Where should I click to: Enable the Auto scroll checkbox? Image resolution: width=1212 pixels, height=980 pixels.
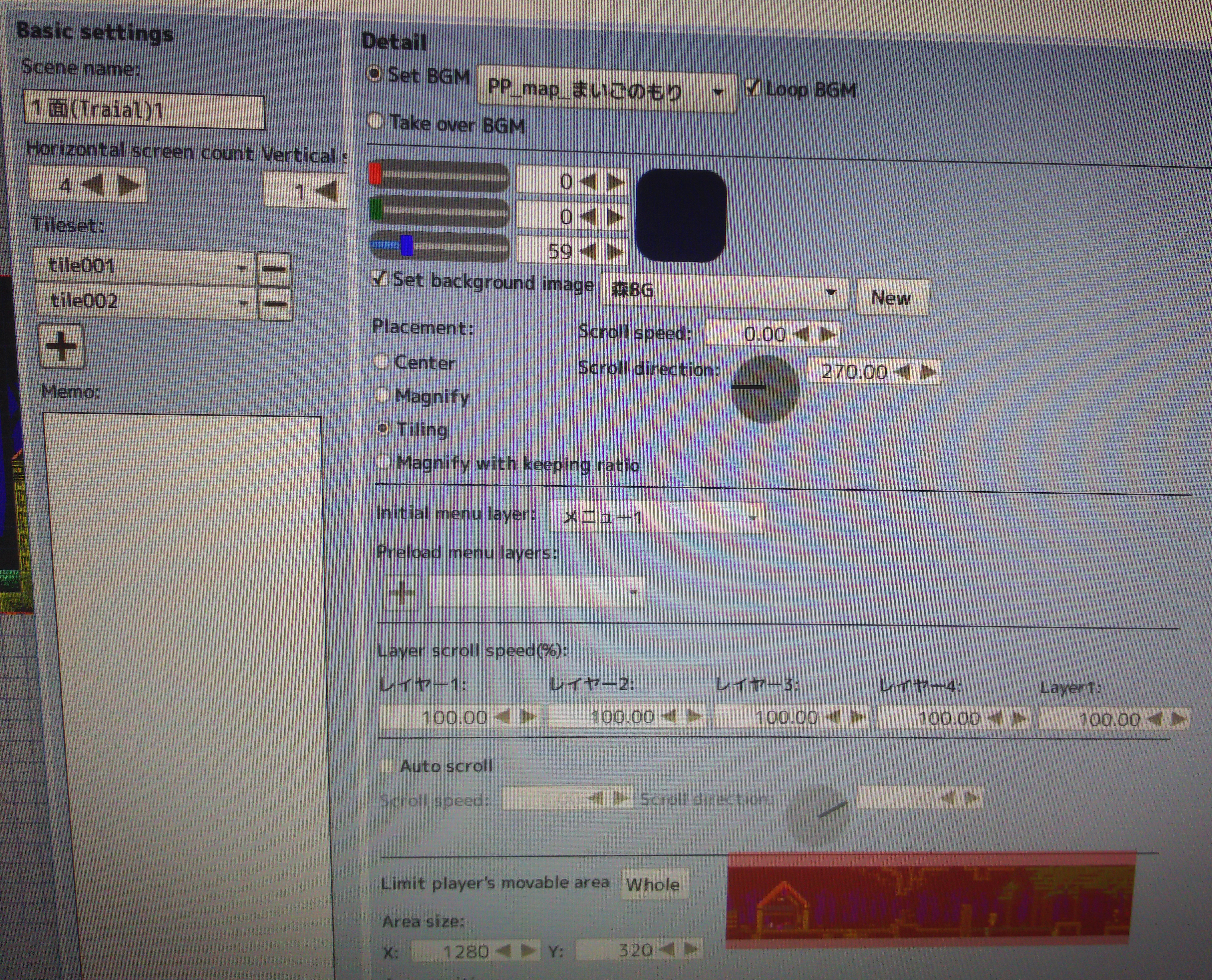[x=386, y=765]
